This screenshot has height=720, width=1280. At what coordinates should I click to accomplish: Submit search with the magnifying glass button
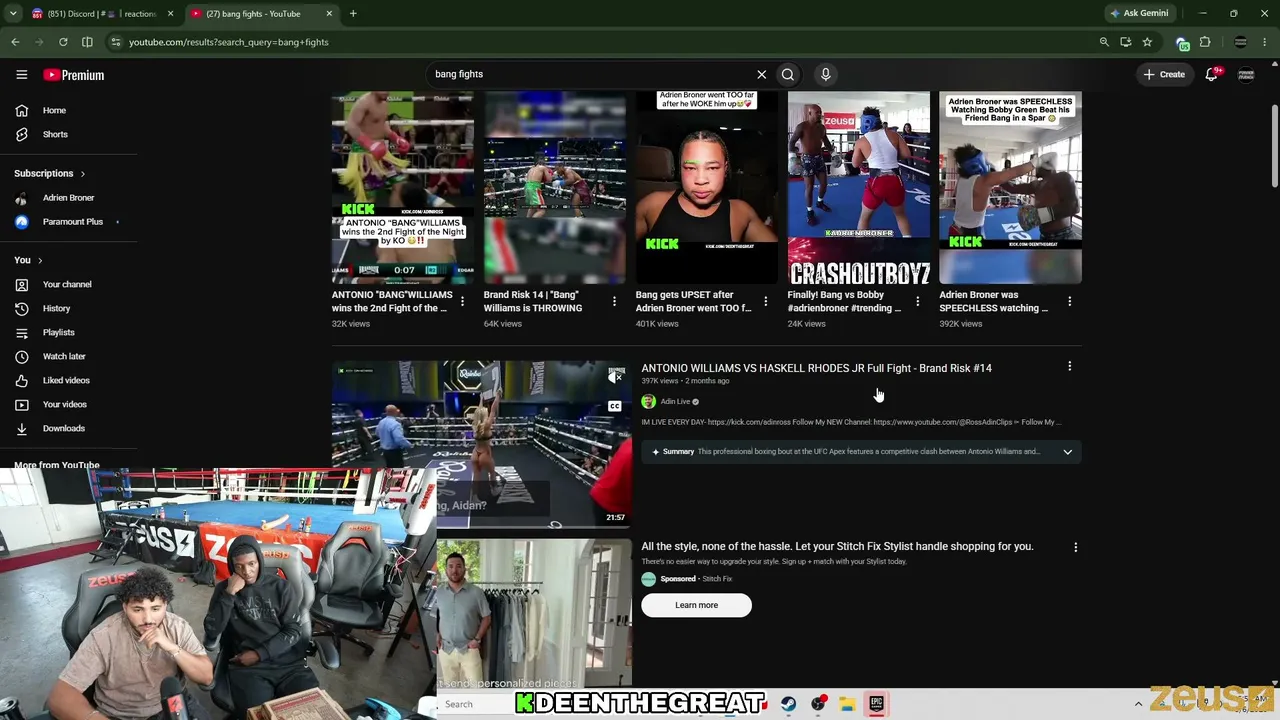click(788, 74)
